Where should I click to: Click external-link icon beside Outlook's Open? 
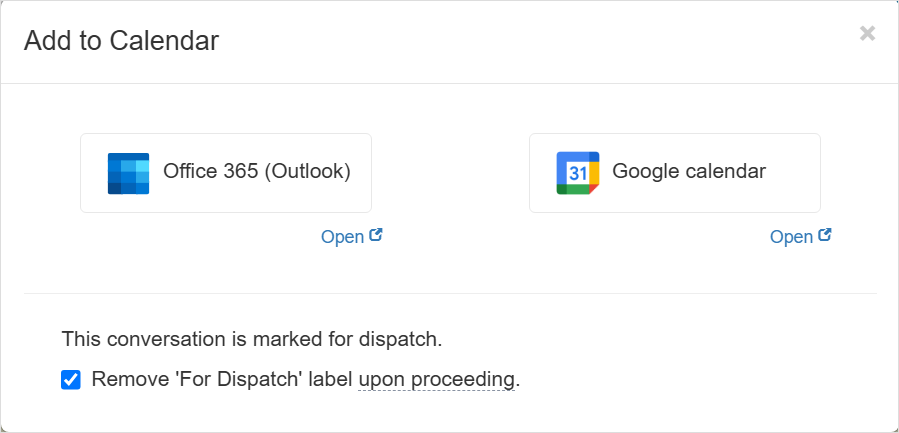pyautogui.click(x=376, y=235)
